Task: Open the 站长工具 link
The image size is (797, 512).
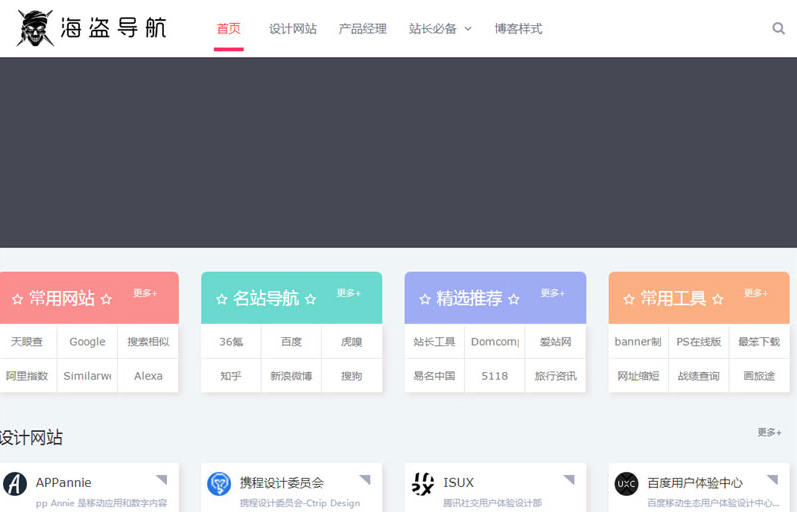Action: pos(434,342)
